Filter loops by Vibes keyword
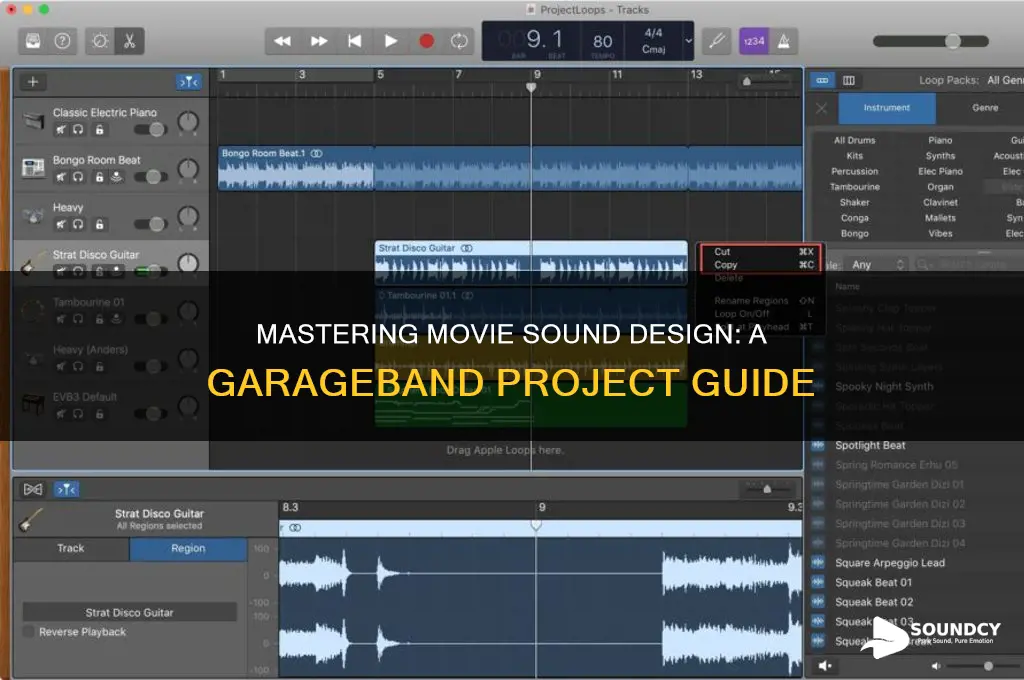 (x=940, y=233)
